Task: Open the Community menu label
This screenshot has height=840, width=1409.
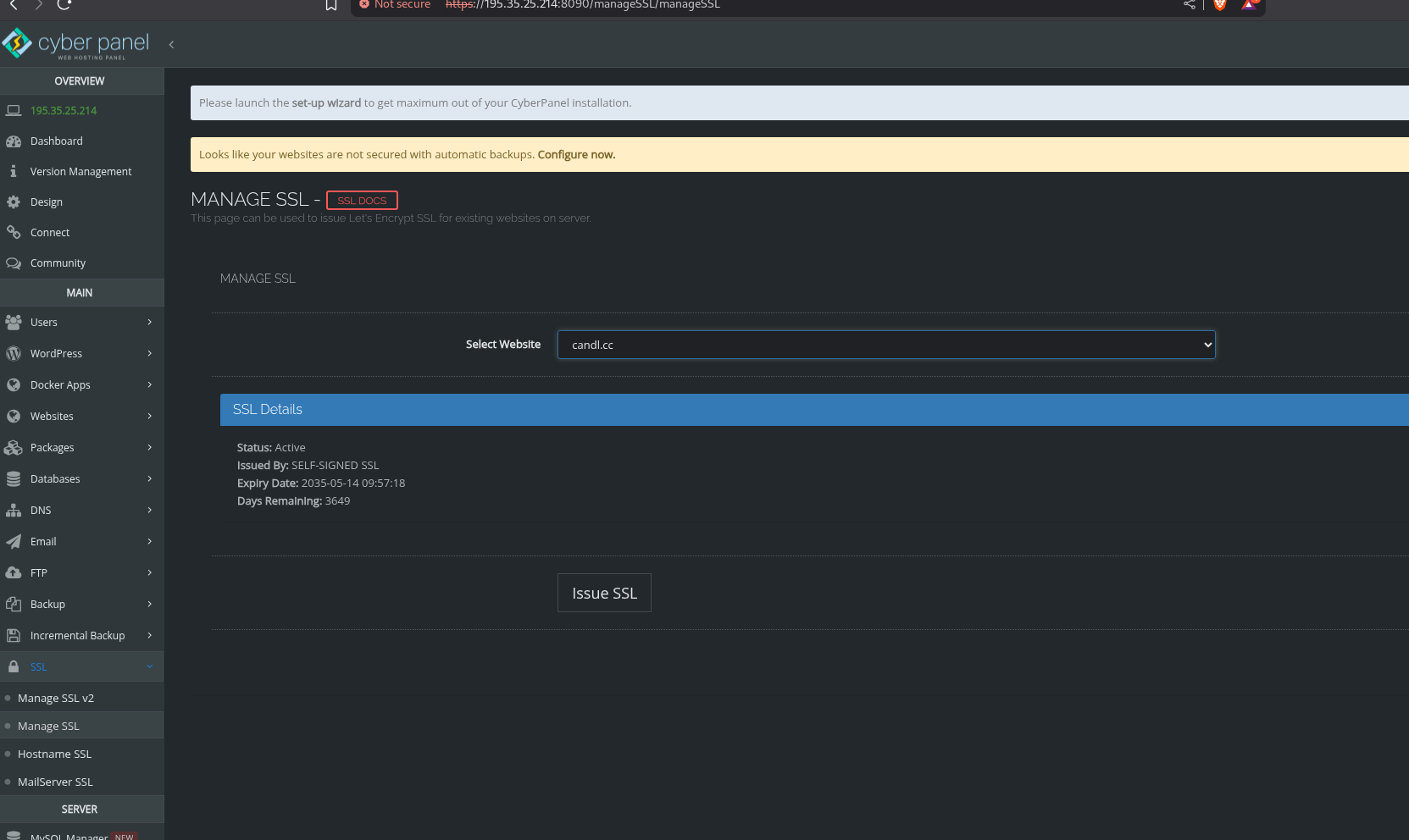Action: click(x=58, y=262)
